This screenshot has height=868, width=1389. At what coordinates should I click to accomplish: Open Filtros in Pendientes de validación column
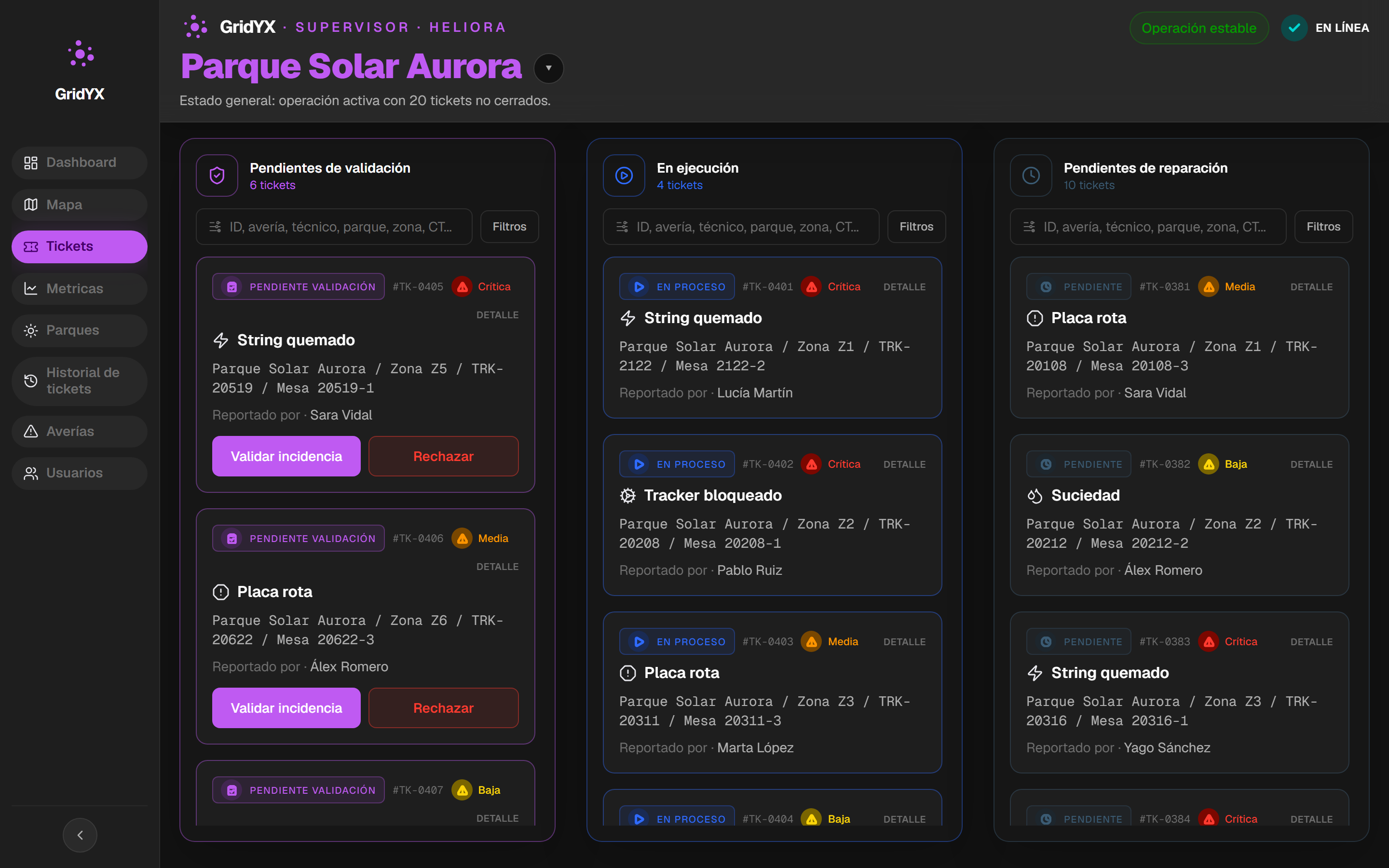(x=509, y=227)
